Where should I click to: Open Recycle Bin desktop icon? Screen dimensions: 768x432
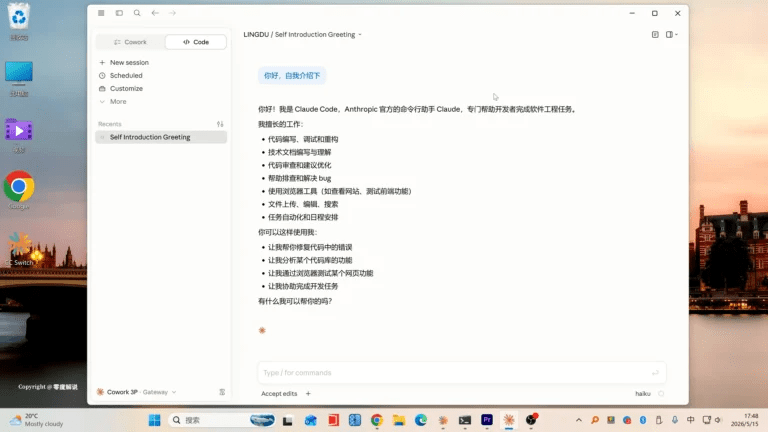click(x=19, y=21)
